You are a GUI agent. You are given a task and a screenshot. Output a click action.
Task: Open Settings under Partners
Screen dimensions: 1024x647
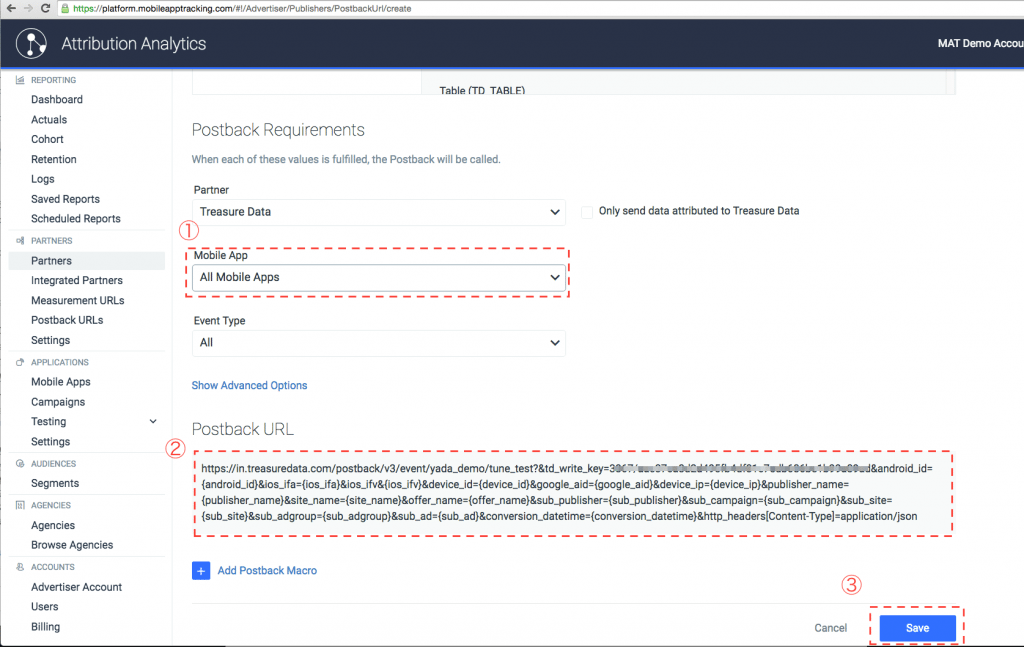tap(50, 340)
